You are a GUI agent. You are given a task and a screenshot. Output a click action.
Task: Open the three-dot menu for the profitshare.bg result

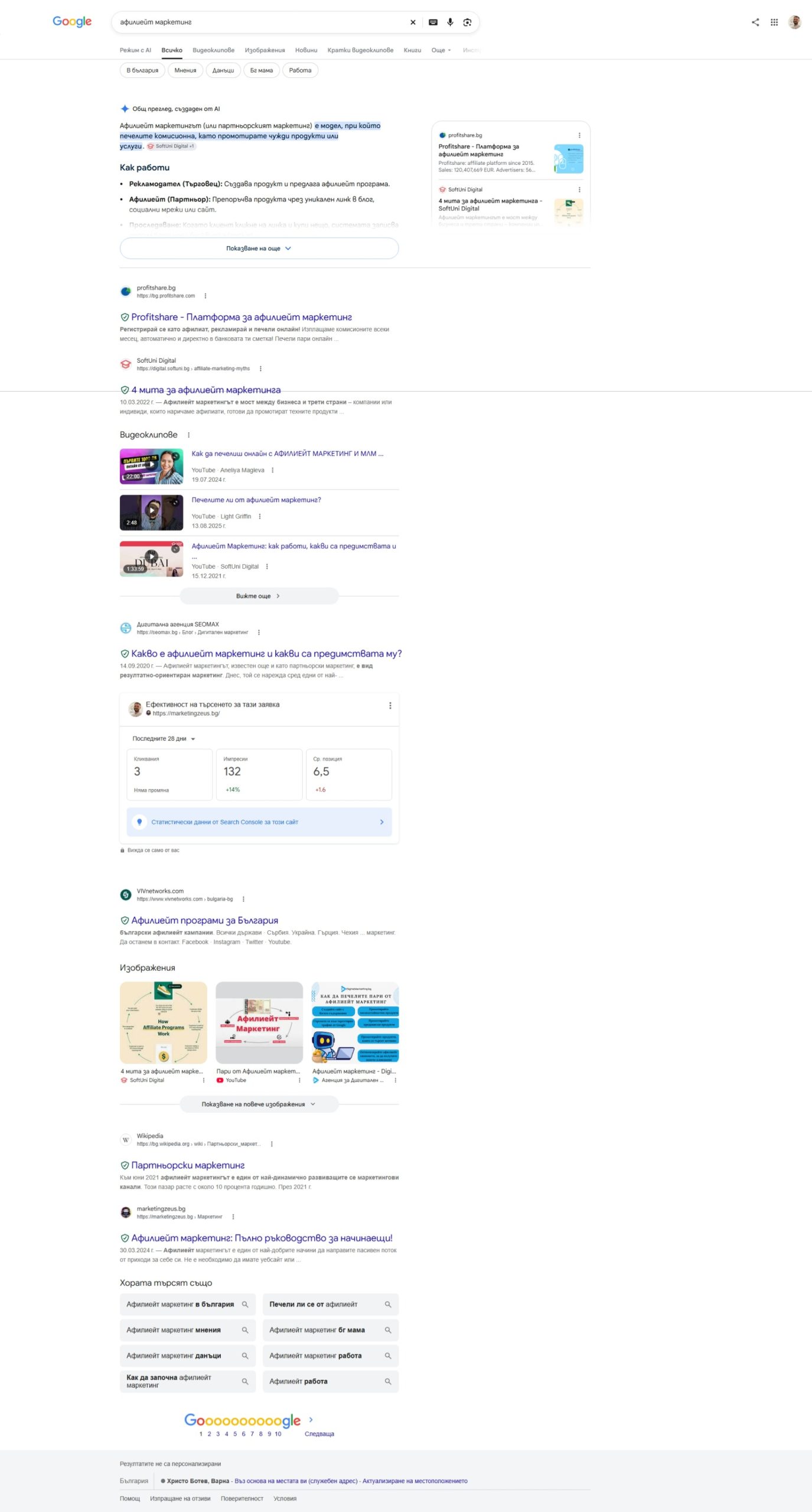tap(206, 296)
